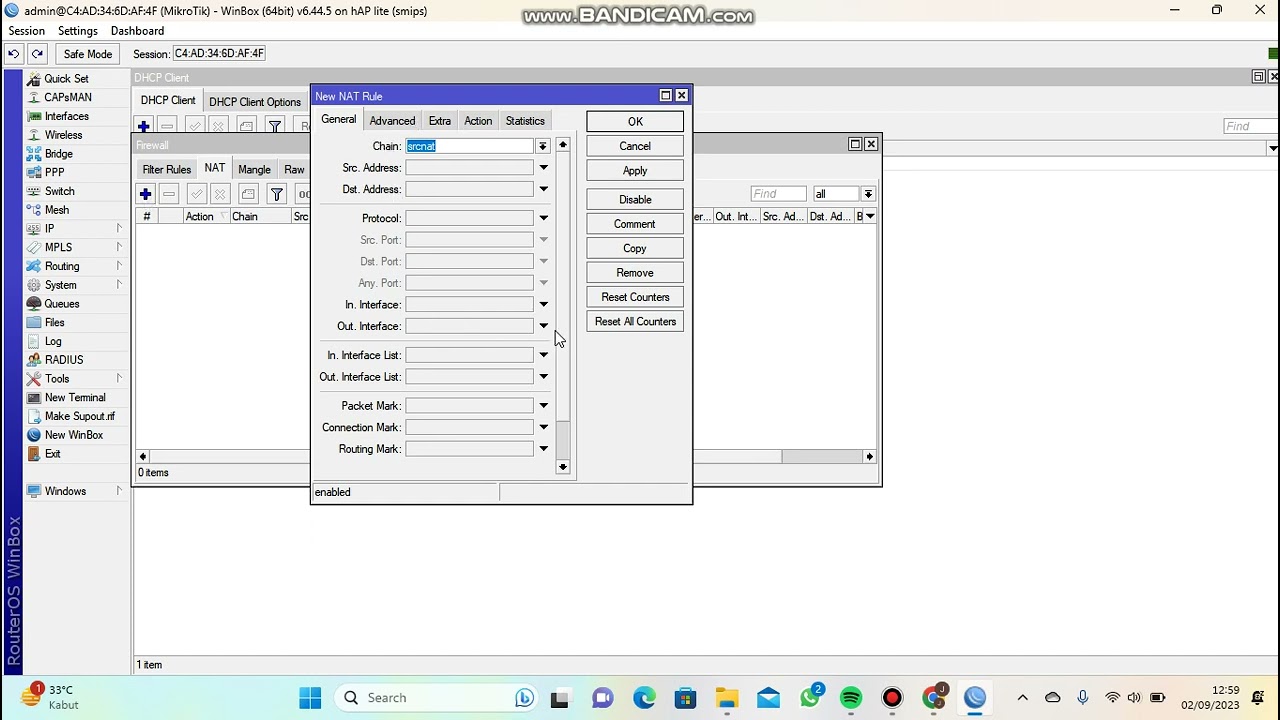This screenshot has height=720, width=1280.
Task: Add new DHCP Client with plus icon
Action: 144,126
